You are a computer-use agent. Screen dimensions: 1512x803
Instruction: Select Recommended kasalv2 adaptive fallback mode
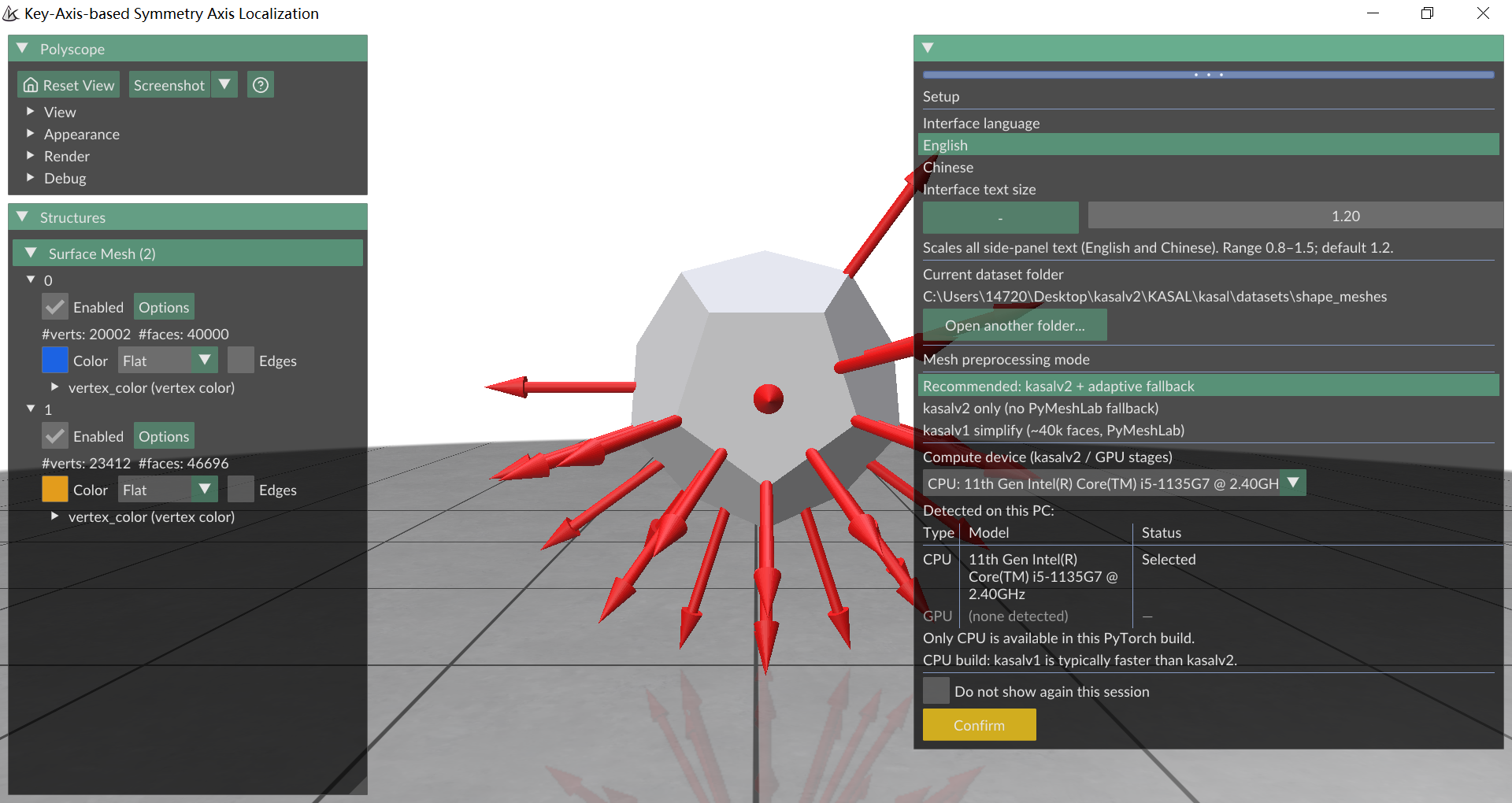[x=1209, y=386]
